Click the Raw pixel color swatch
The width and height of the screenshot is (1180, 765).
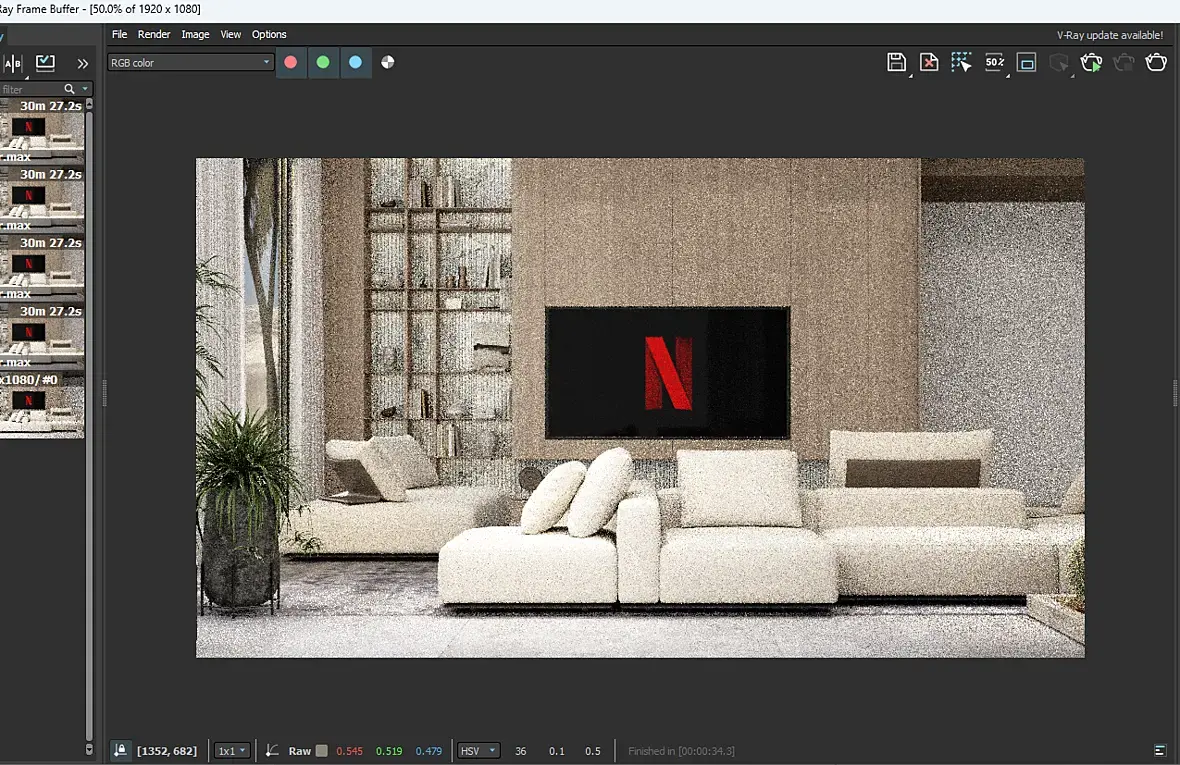321,751
